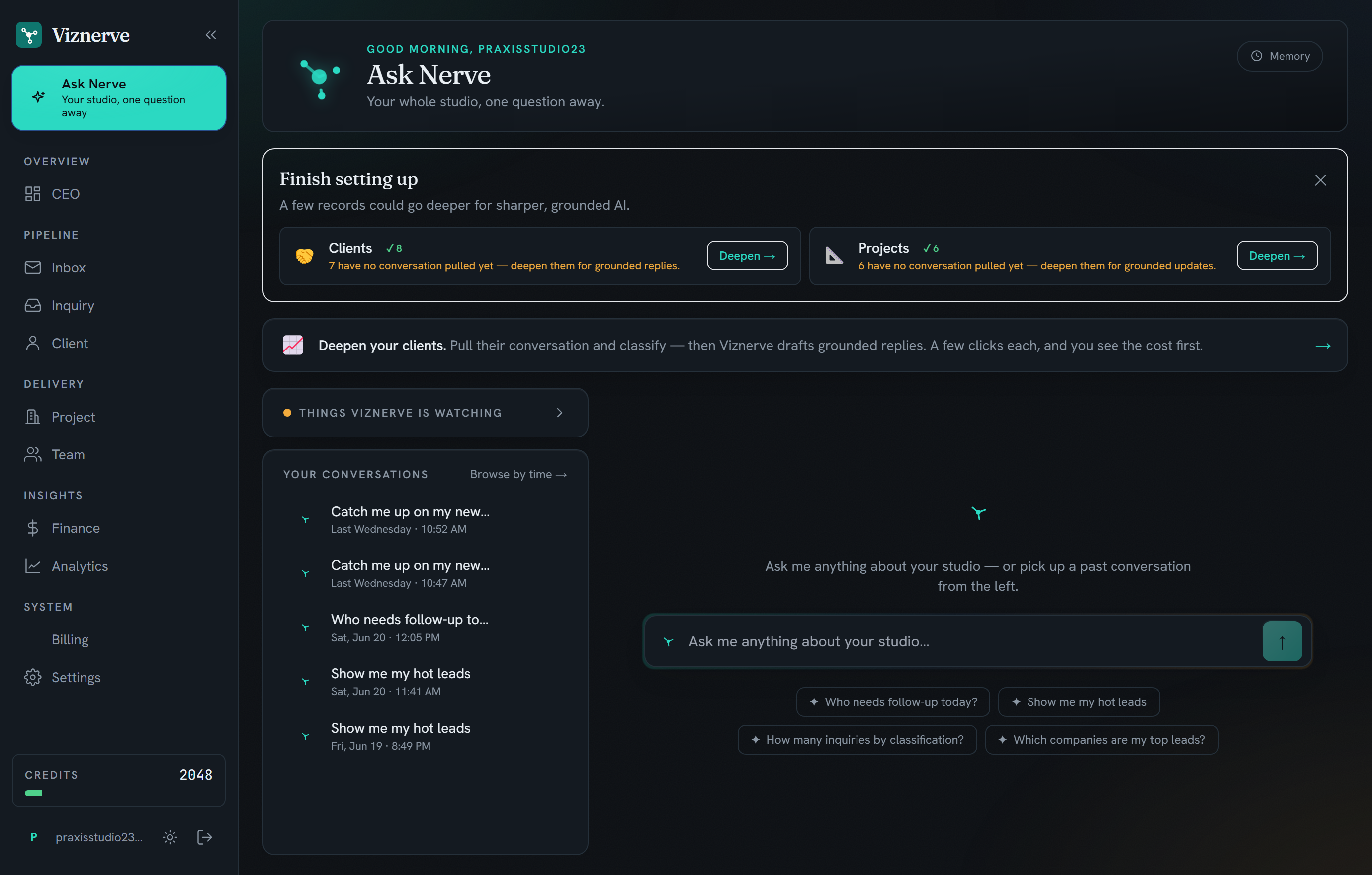The width and height of the screenshot is (1372, 875).
Task: Click the Client person icon
Action: [x=33, y=343]
